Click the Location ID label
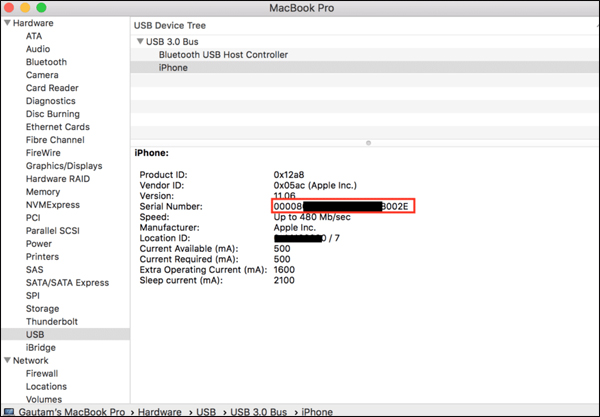 (x=165, y=238)
